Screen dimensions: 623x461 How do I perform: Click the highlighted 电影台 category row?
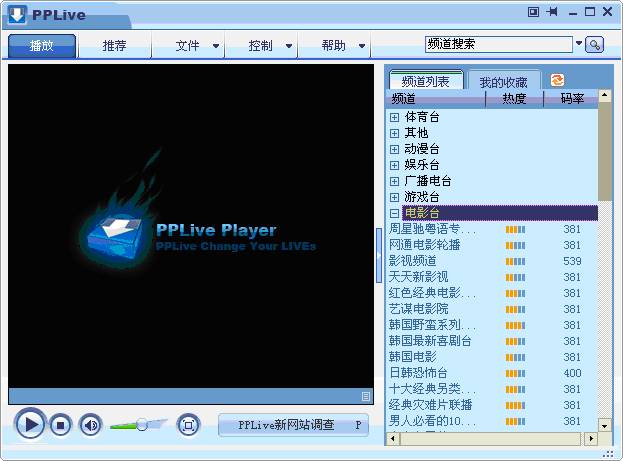500,213
